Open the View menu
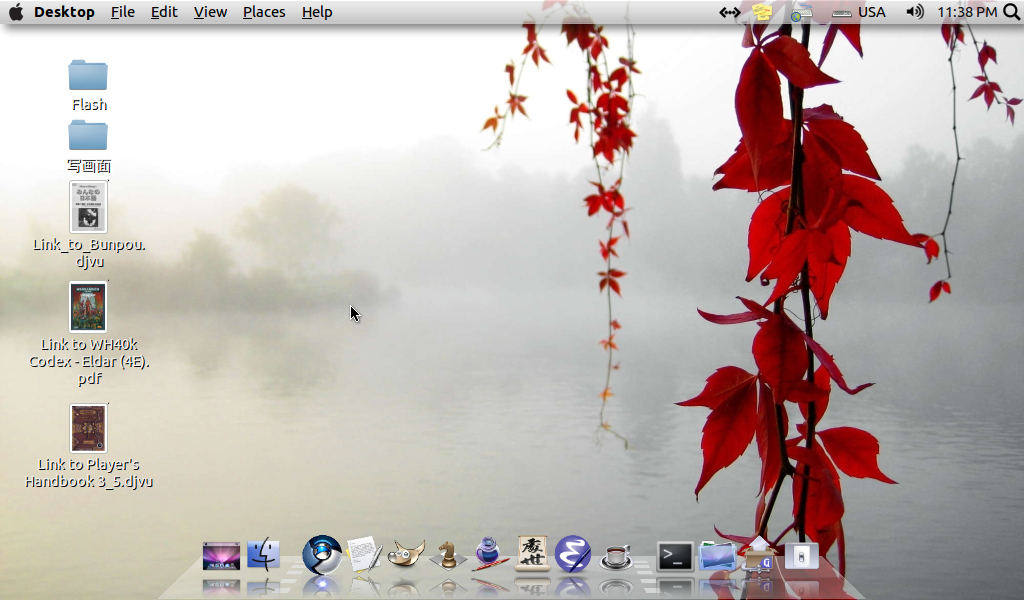Image resolution: width=1024 pixels, height=600 pixels. click(210, 12)
